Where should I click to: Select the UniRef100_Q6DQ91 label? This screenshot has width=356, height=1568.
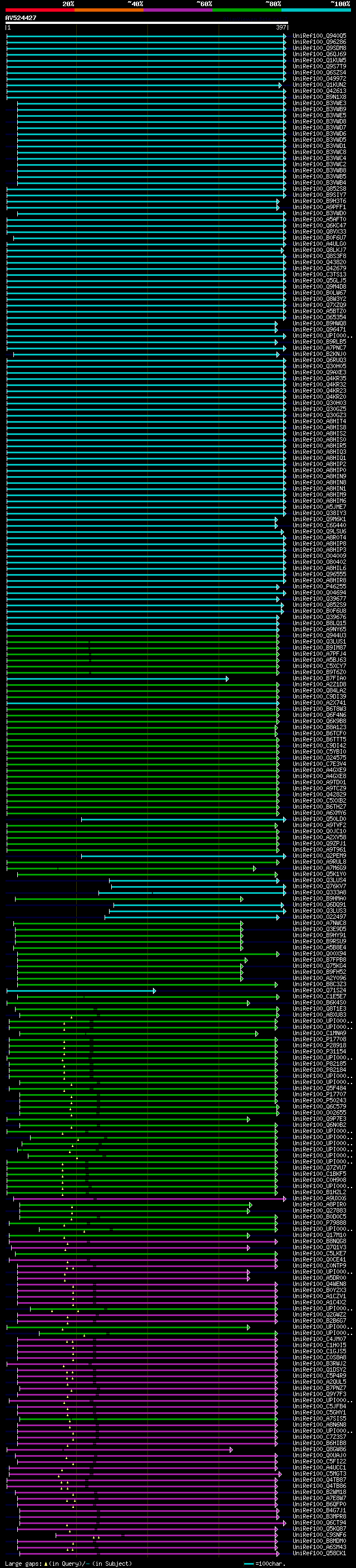(319, 904)
